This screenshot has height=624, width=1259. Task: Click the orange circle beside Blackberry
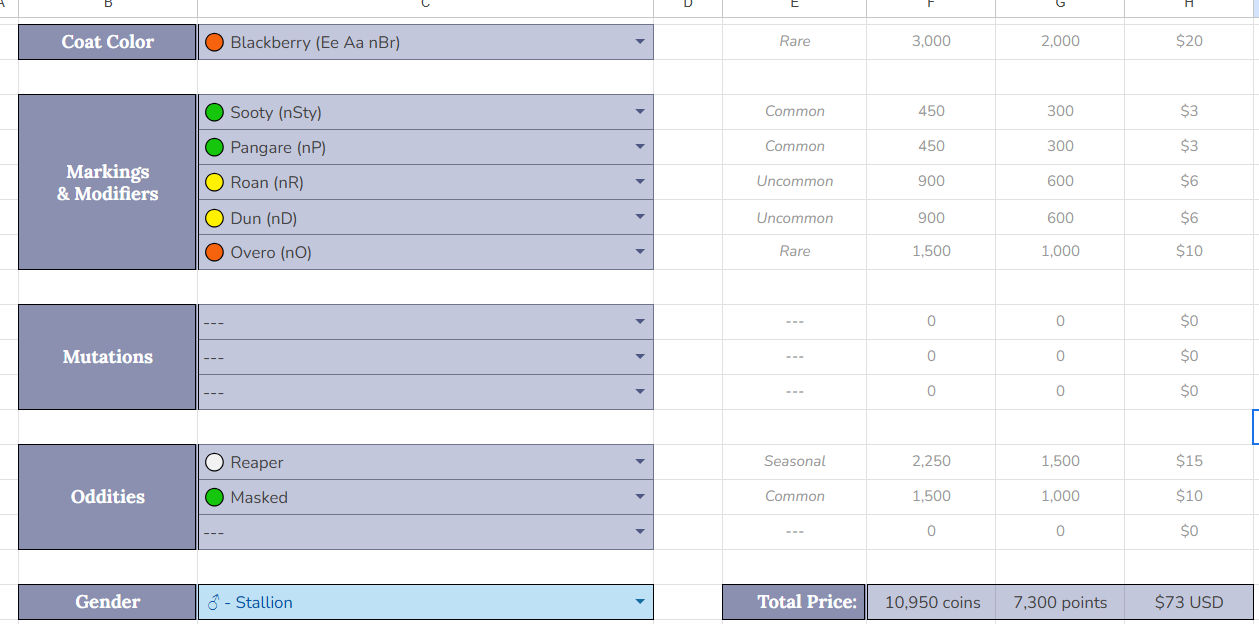click(x=214, y=42)
